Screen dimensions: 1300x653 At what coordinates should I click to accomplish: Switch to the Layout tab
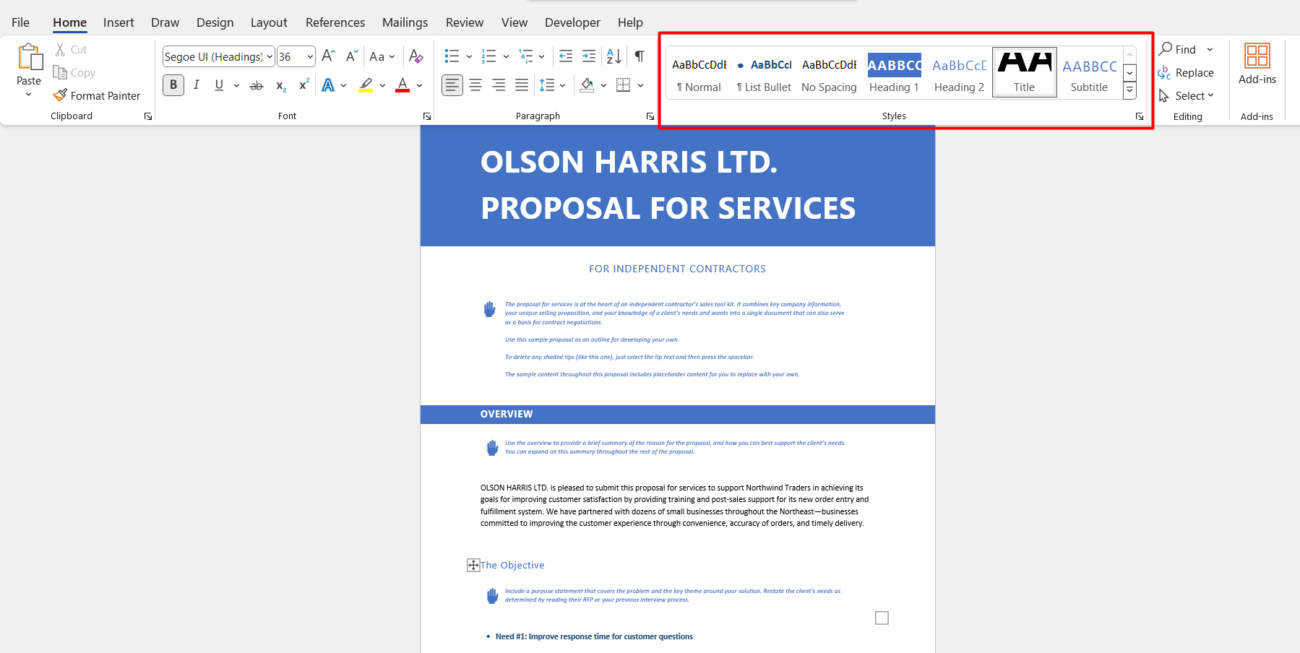[x=269, y=22]
